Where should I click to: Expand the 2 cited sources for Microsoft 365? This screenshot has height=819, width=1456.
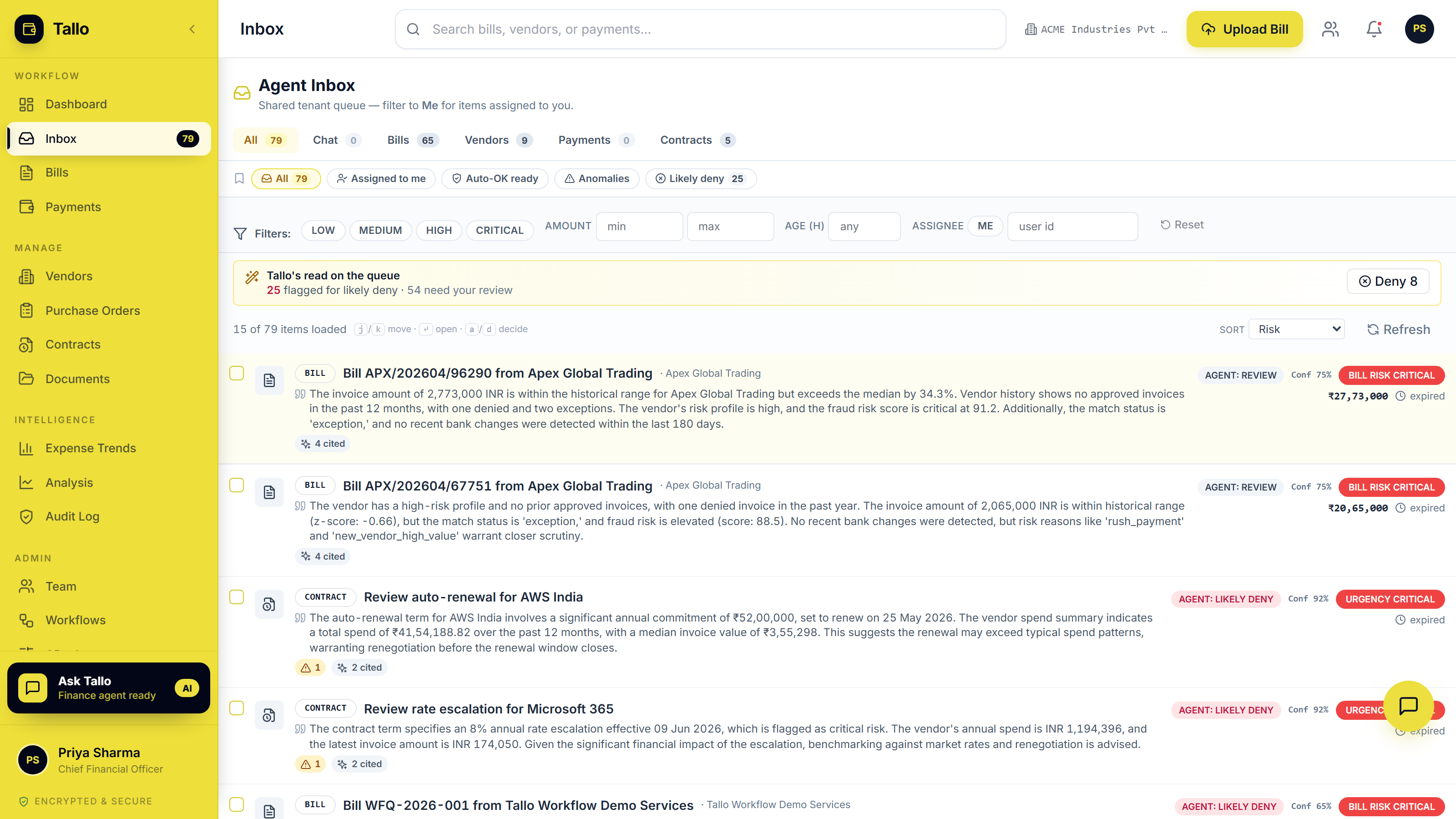359,763
